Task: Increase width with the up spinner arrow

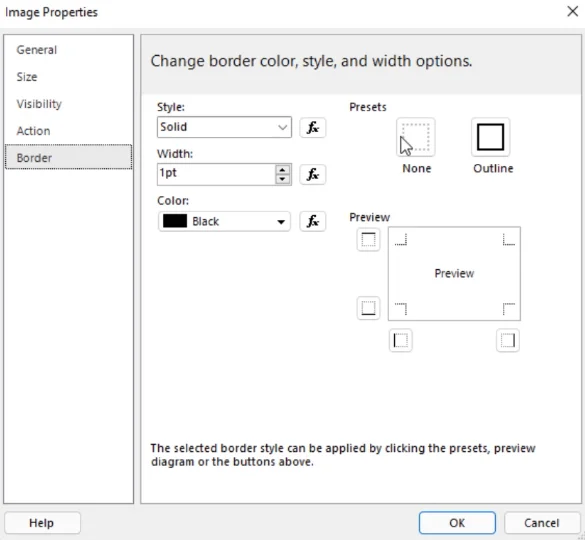Action: click(x=282, y=170)
